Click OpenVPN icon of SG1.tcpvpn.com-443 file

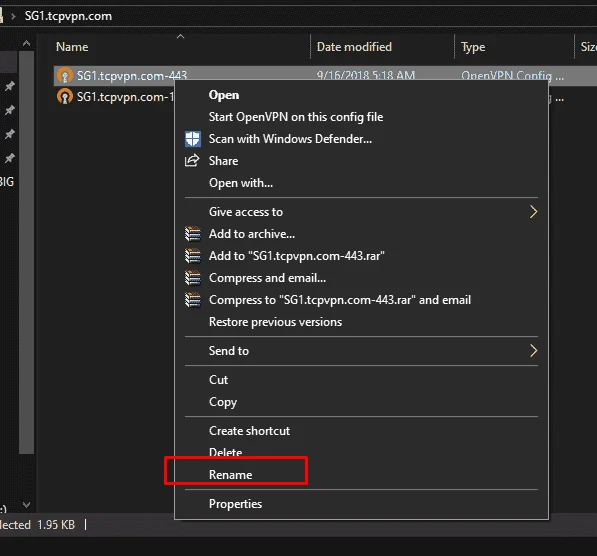64,75
